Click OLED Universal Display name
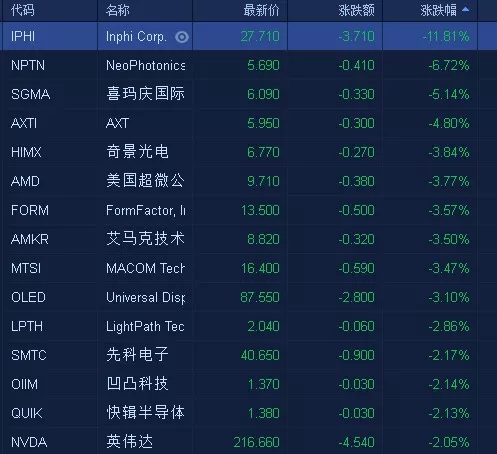Viewport: 497px width, 454px height. coord(145,297)
